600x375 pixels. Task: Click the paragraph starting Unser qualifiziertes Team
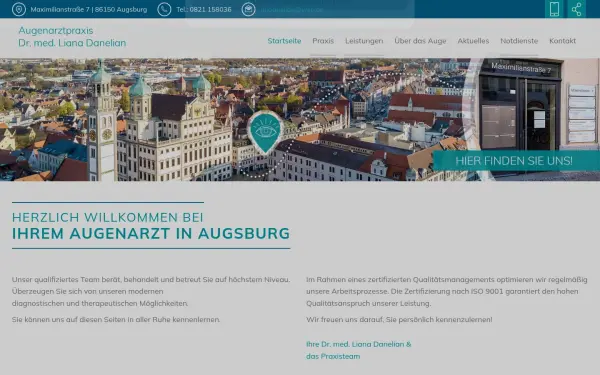151,291
